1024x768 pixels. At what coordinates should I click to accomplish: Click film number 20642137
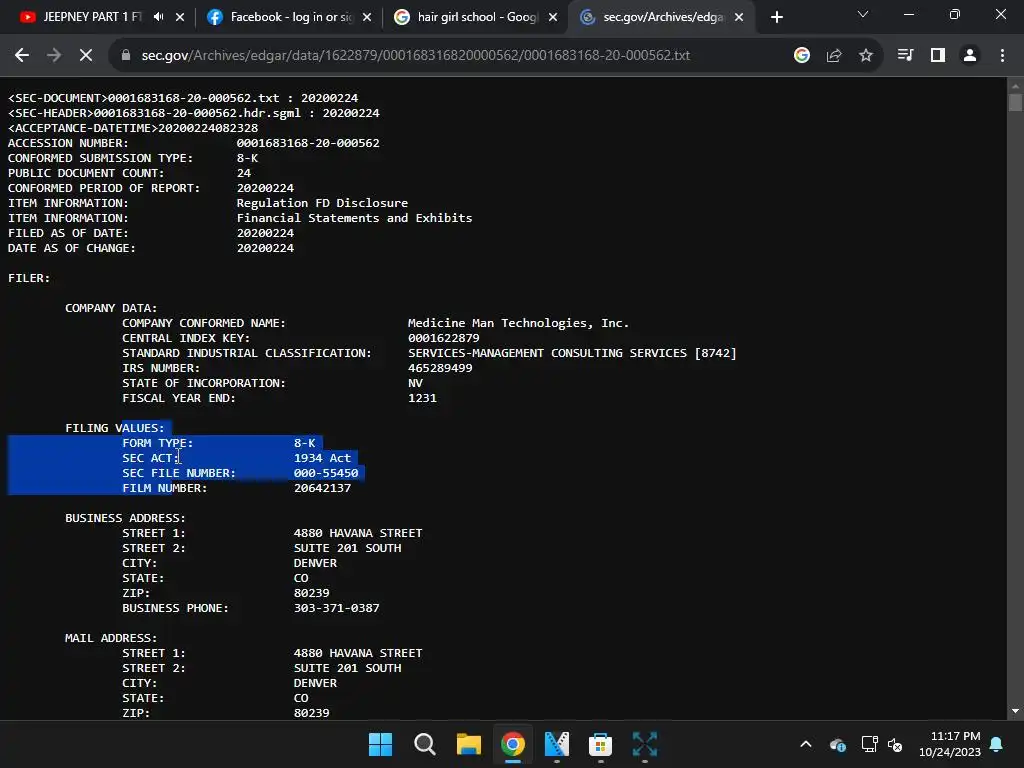coord(323,488)
